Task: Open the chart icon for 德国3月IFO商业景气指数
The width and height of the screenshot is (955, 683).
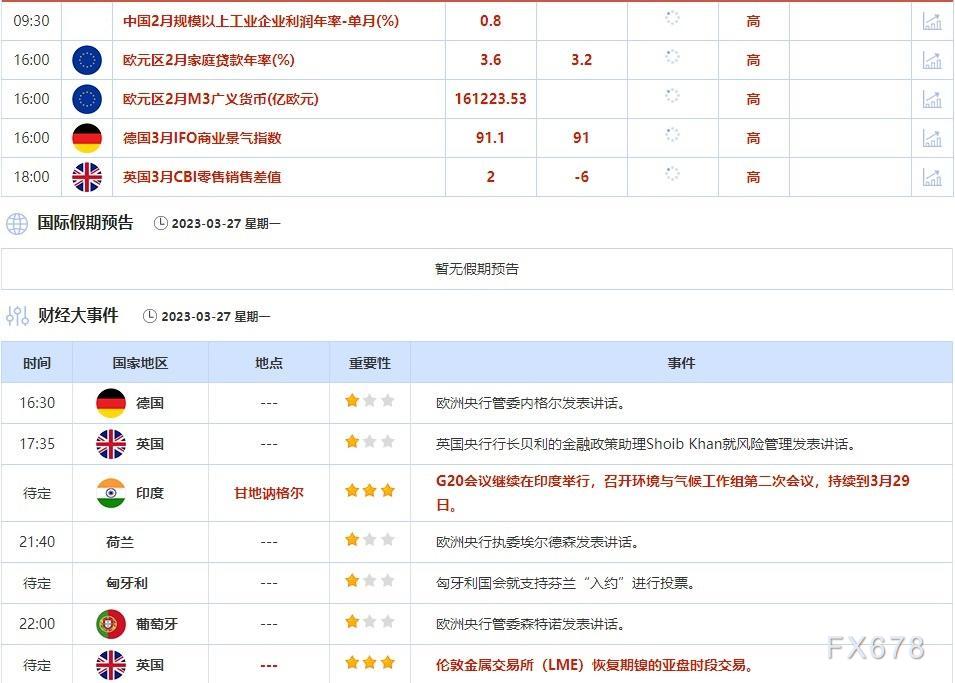Action: [932, 138]
